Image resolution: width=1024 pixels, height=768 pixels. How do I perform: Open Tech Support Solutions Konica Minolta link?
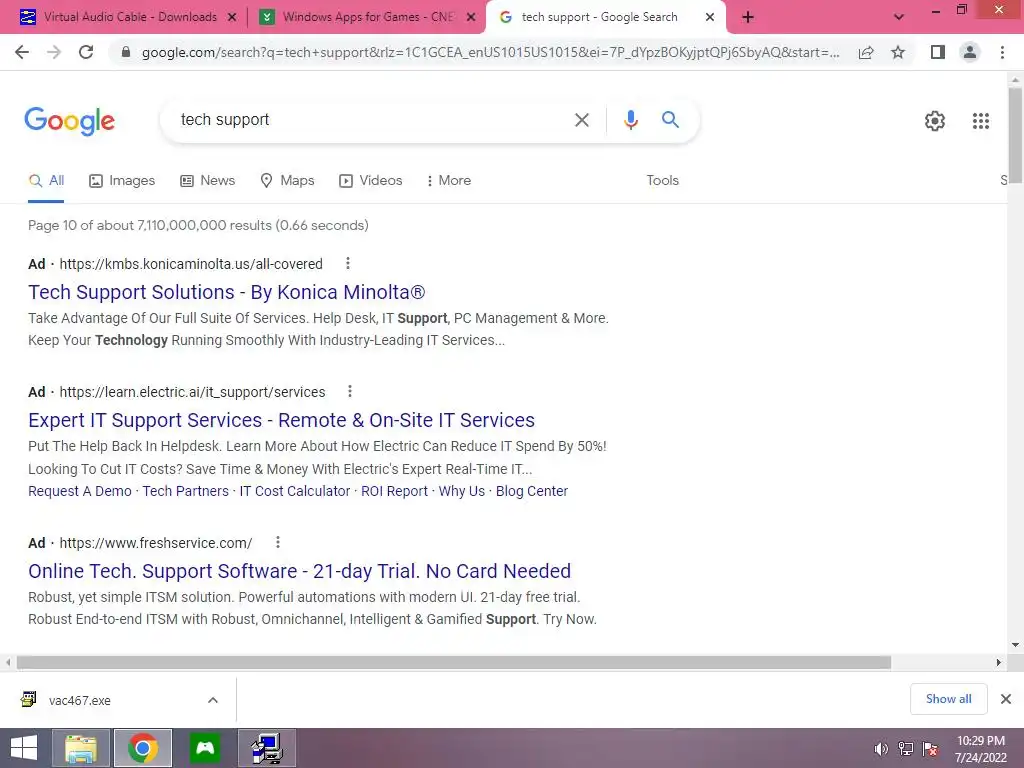227,292
